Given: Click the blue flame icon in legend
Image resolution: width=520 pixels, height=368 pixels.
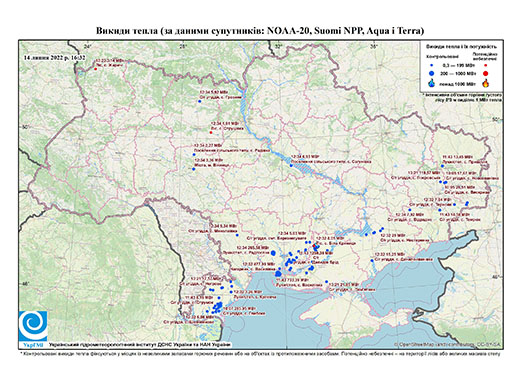Looking at the screenshot, I should [432, 83].
